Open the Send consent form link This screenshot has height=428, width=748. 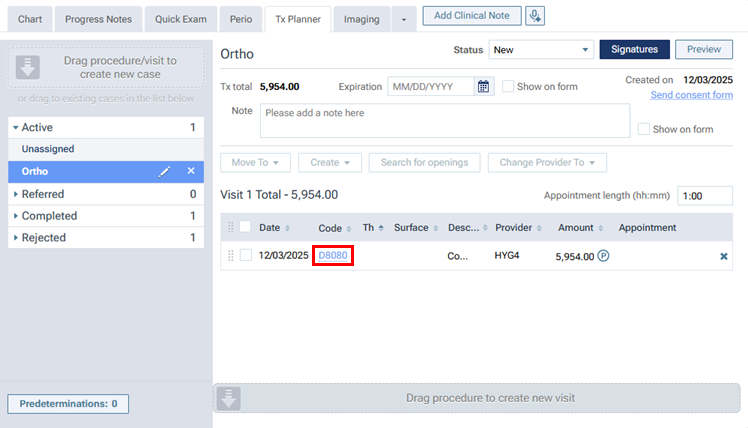691,95
